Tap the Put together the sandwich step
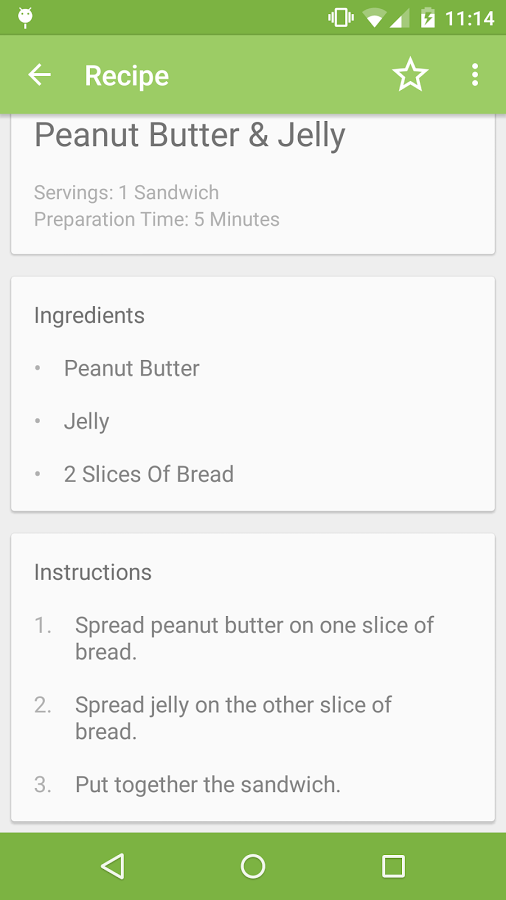 (x=208, y=785)
